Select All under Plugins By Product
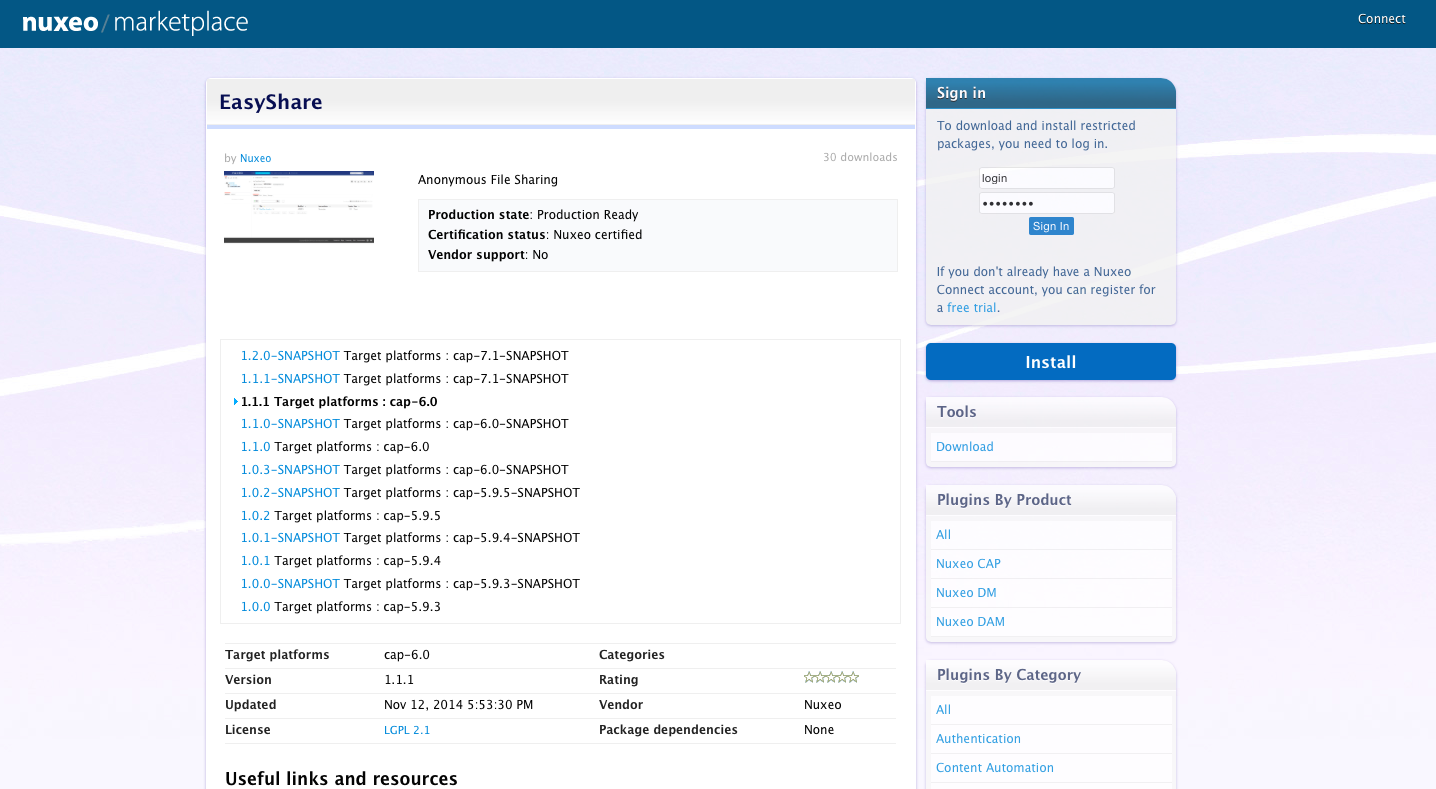This screenshot has width=1436, height=789. [943, 535]
